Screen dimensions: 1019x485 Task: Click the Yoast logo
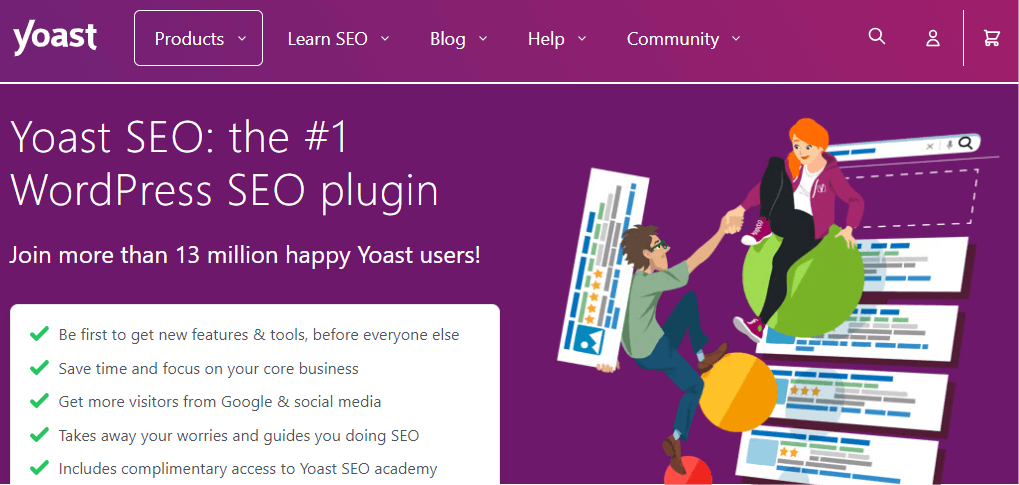[x=55, y=37]
